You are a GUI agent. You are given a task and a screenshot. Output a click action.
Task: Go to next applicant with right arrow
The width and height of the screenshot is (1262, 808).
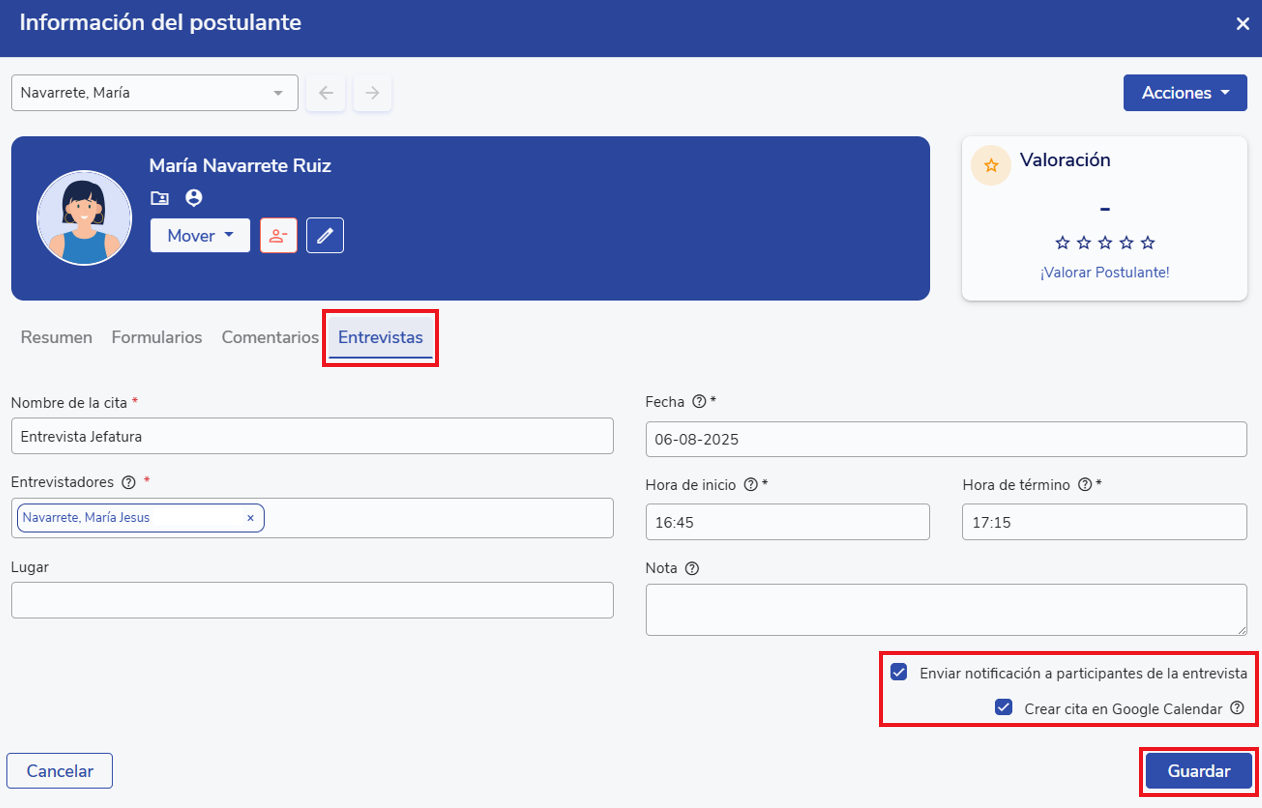click(x=372, y=93)
